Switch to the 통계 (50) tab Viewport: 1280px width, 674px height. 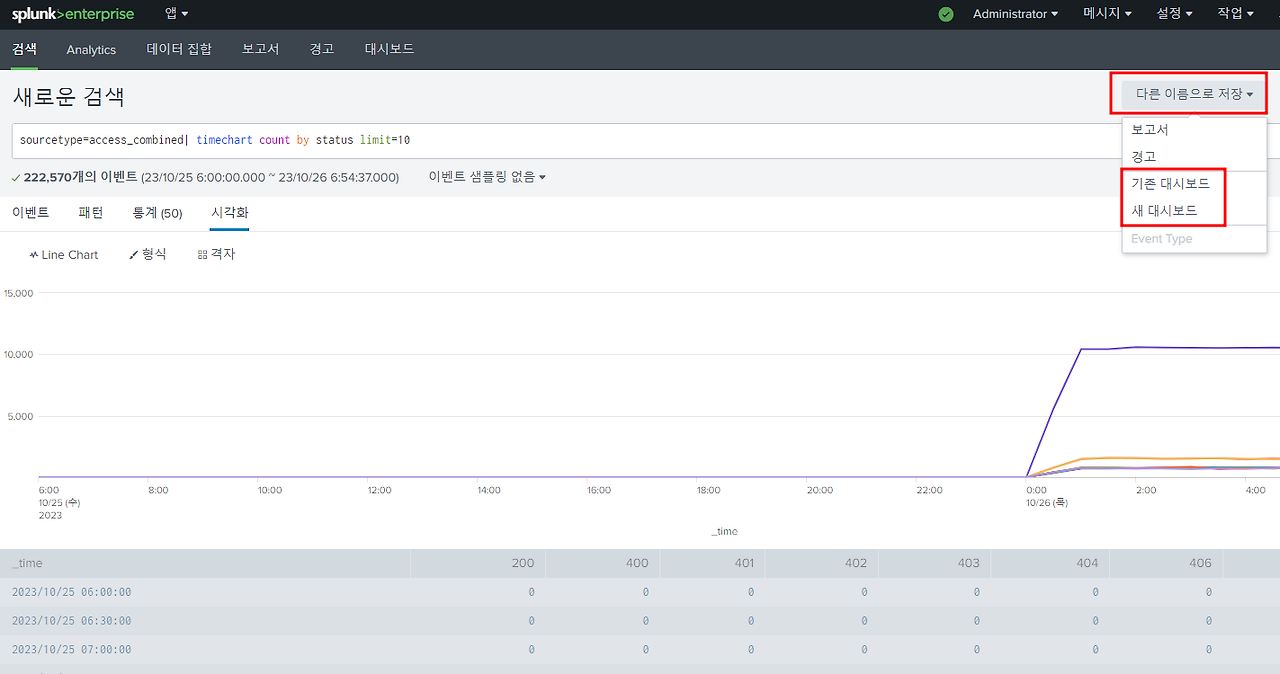point(157,213)
